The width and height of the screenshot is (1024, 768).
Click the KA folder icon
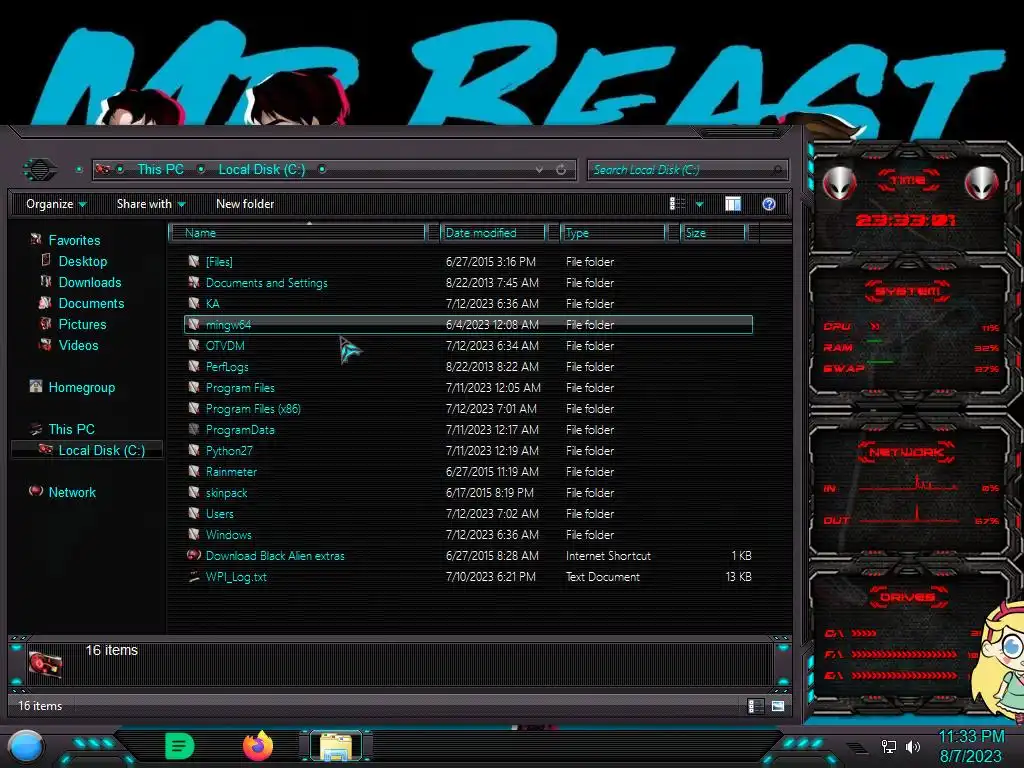(x=193, y=303)
